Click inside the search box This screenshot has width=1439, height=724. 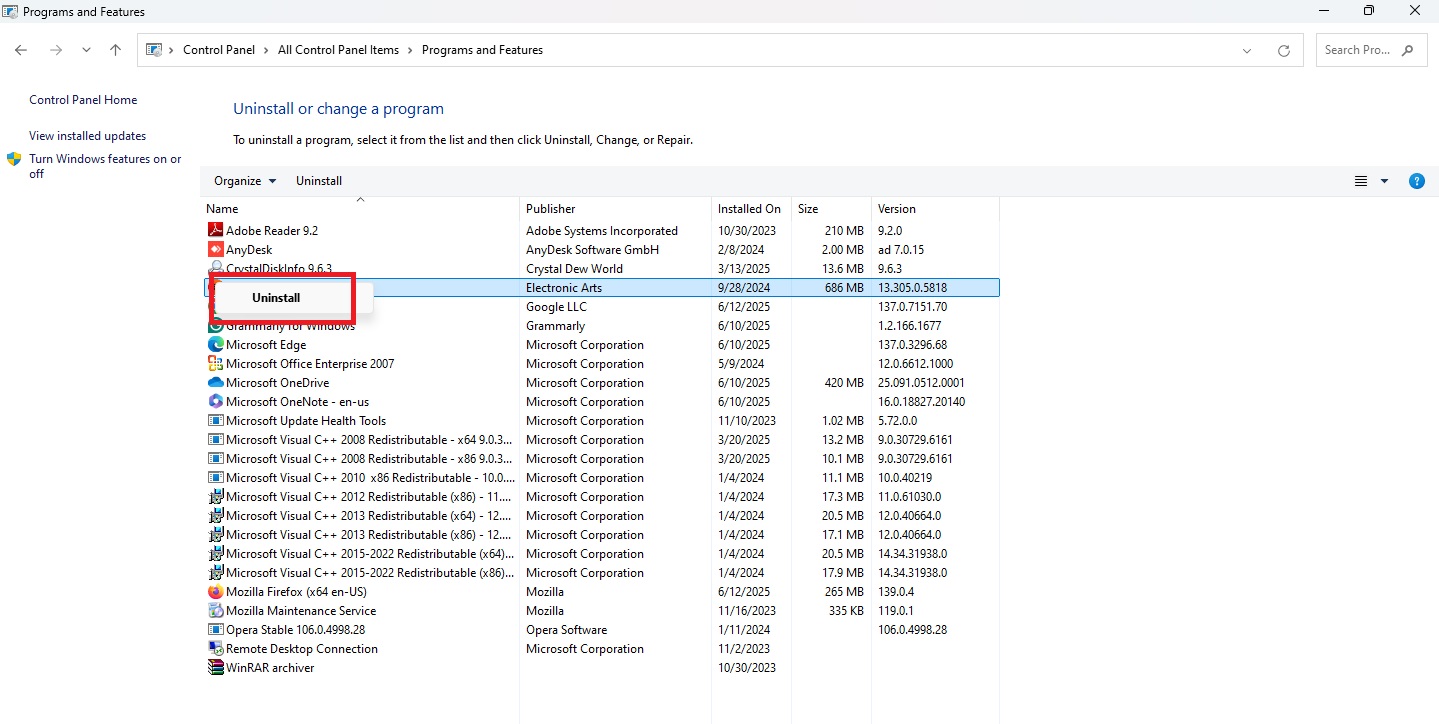point(1361,49)
